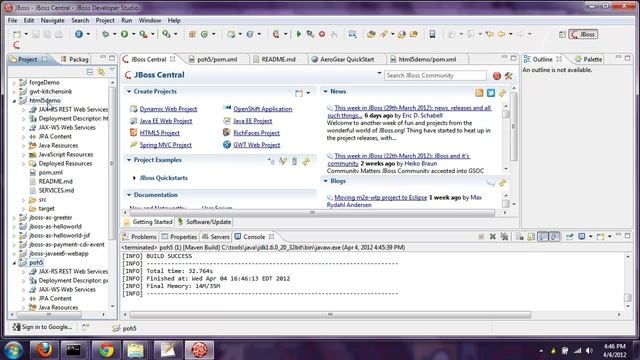
Task: Click the Search JBoss Community input field
Action: point(435,76)
